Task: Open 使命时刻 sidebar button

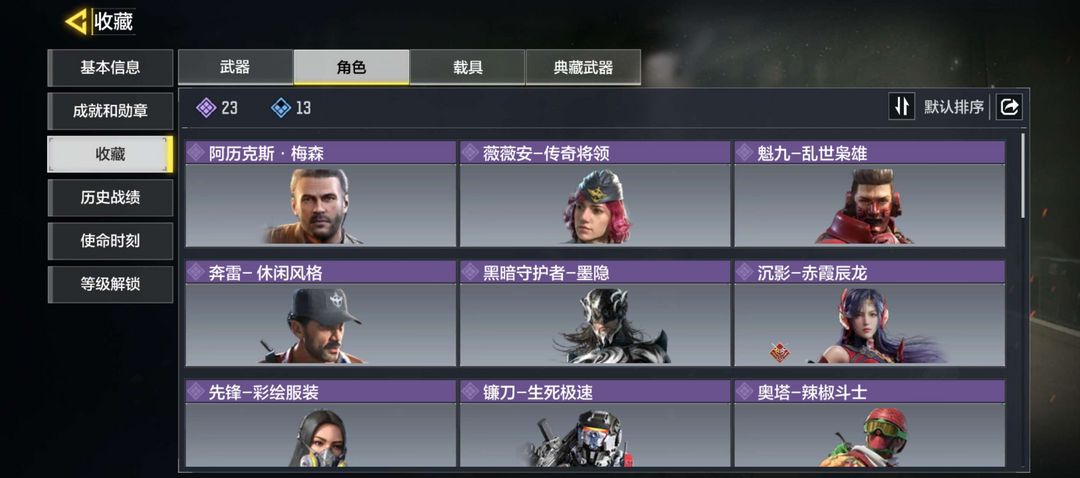Action: 110,241
